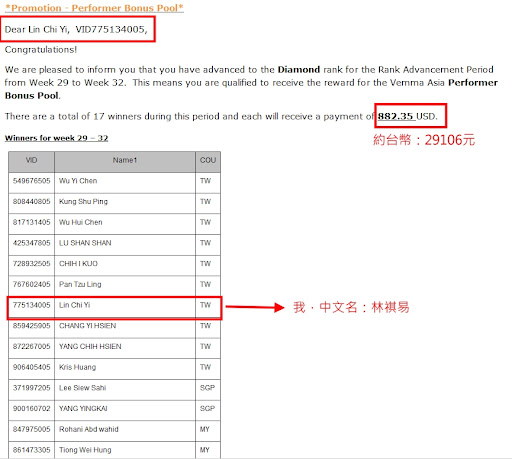Click the highlighted Lin Chi Yi row
The height and width of the screenshot is (459, 512).
pyautogui.click(x=114, y=308)
